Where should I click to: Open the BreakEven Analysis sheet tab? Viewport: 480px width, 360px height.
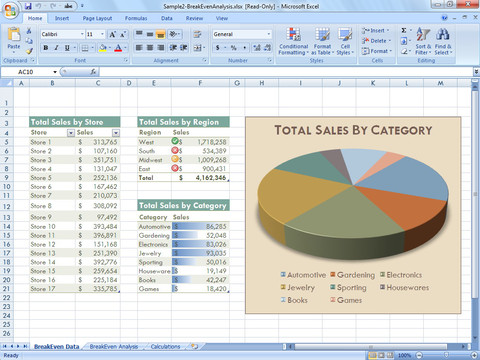[x=114, y=347]
